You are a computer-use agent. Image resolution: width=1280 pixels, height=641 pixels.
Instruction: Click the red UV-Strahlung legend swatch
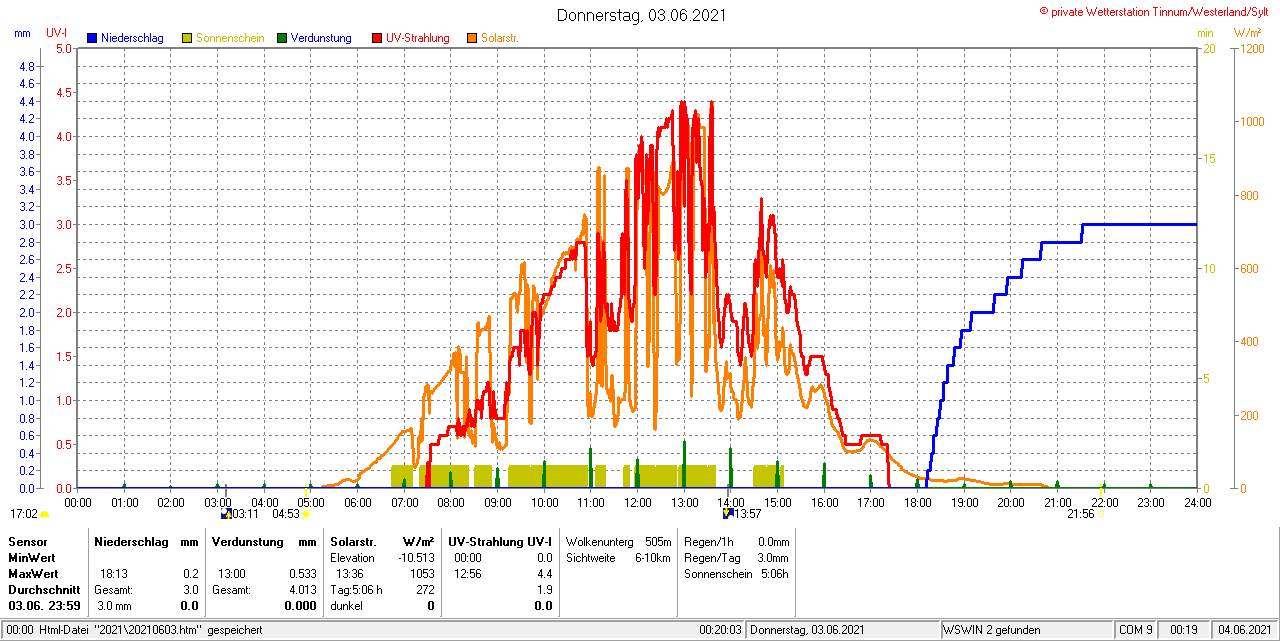(377, 38)
